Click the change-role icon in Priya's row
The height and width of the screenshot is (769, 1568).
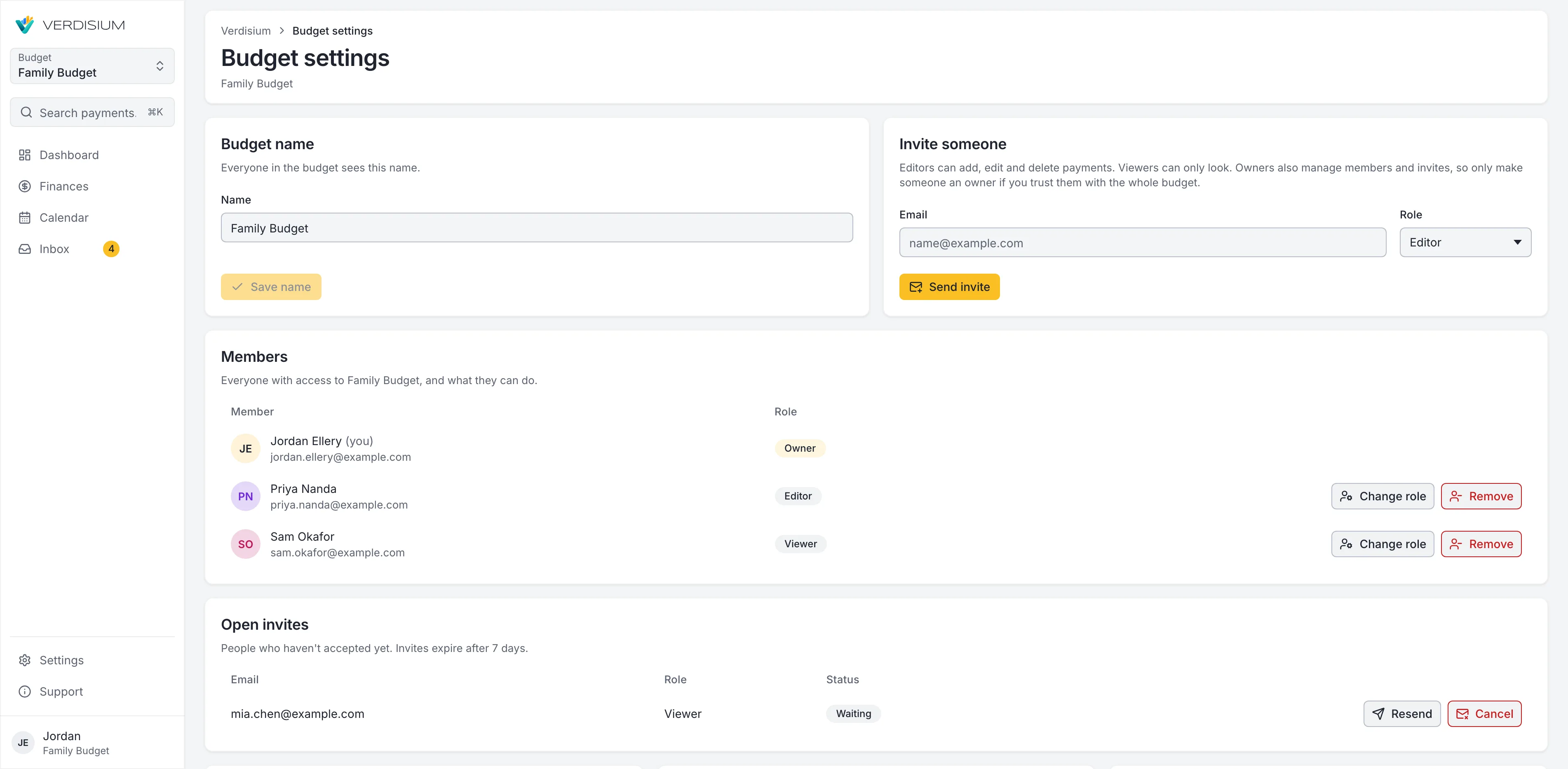tap(1346, 497)
